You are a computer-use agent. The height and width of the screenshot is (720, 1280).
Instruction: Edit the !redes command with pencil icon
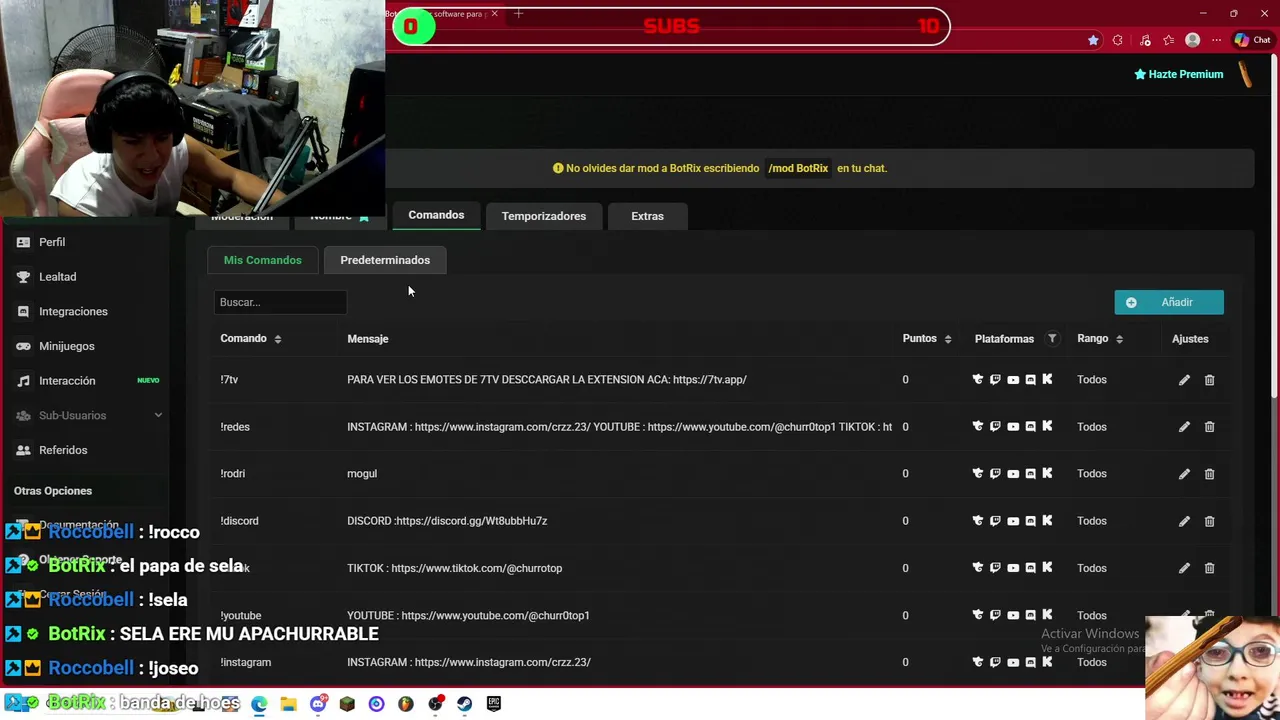coord(1184,427)
